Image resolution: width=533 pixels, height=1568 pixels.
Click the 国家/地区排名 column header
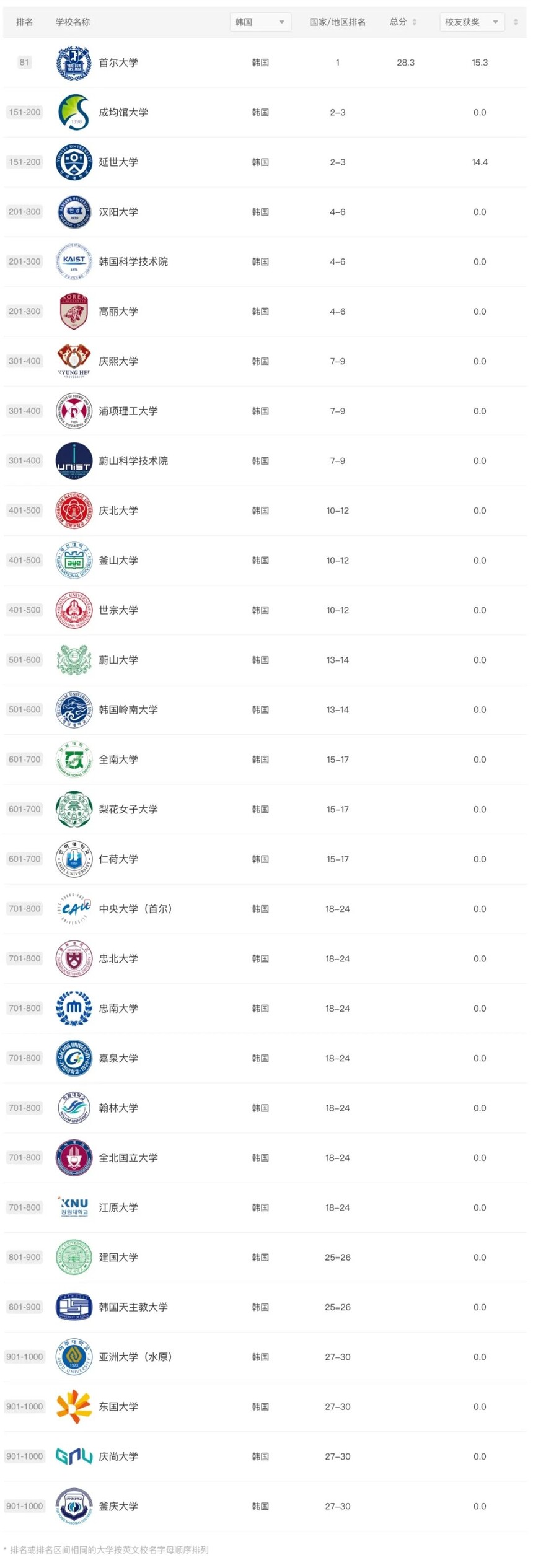[x=338, y=22]
